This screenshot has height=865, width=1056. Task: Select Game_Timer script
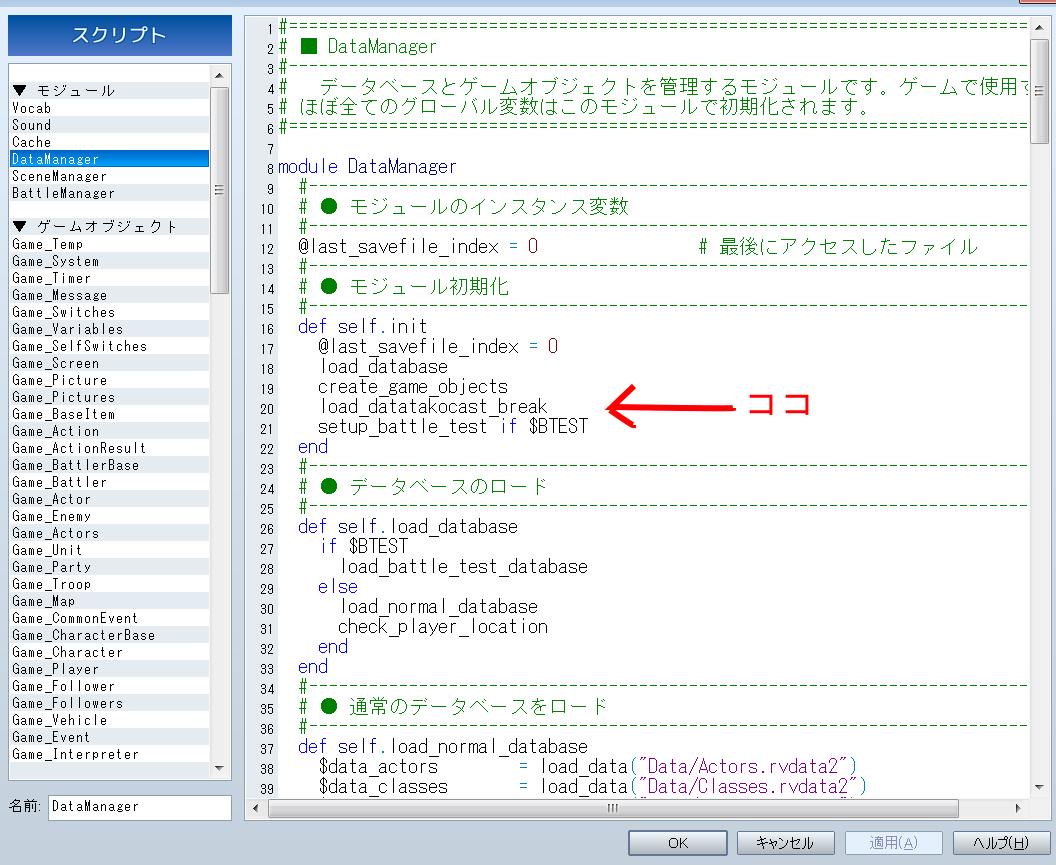click(110, 278)
